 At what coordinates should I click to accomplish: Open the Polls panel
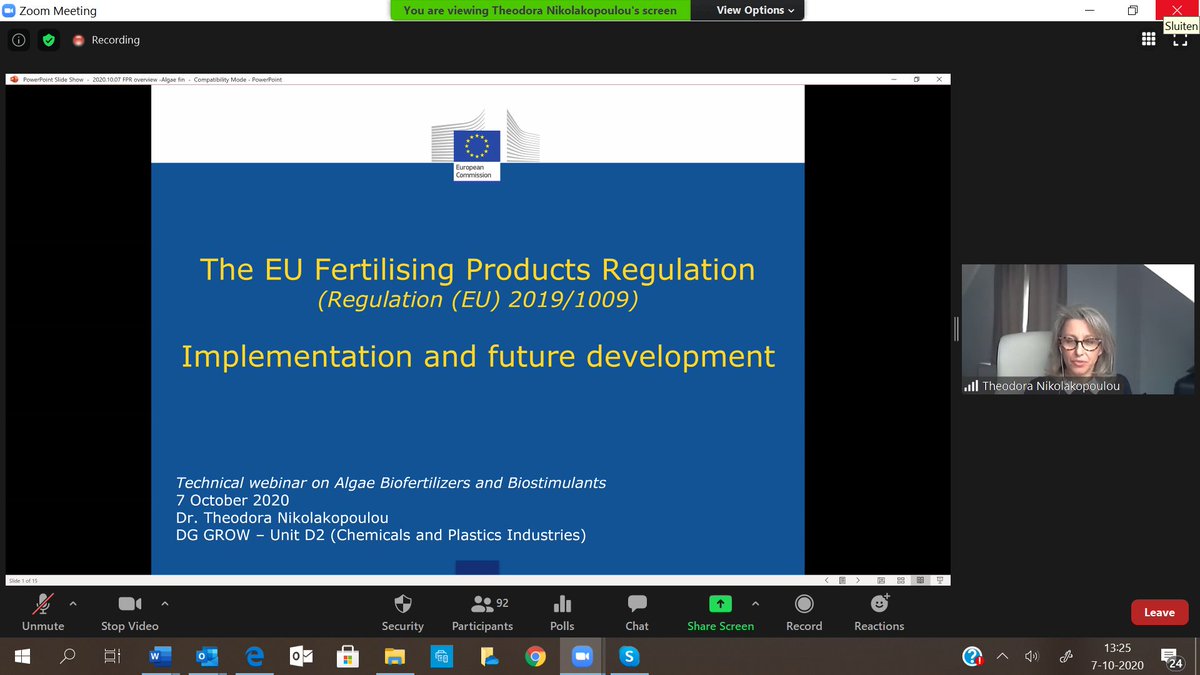[562, 612]
